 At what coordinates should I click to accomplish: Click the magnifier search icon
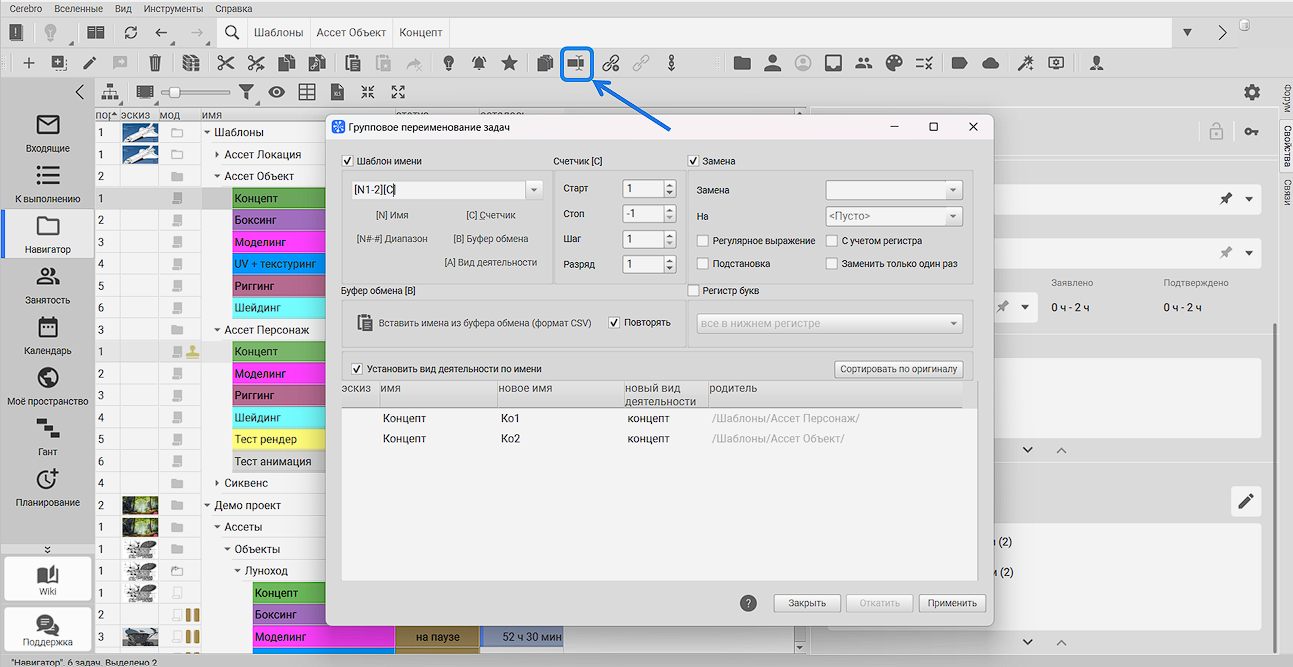[232, 32]
